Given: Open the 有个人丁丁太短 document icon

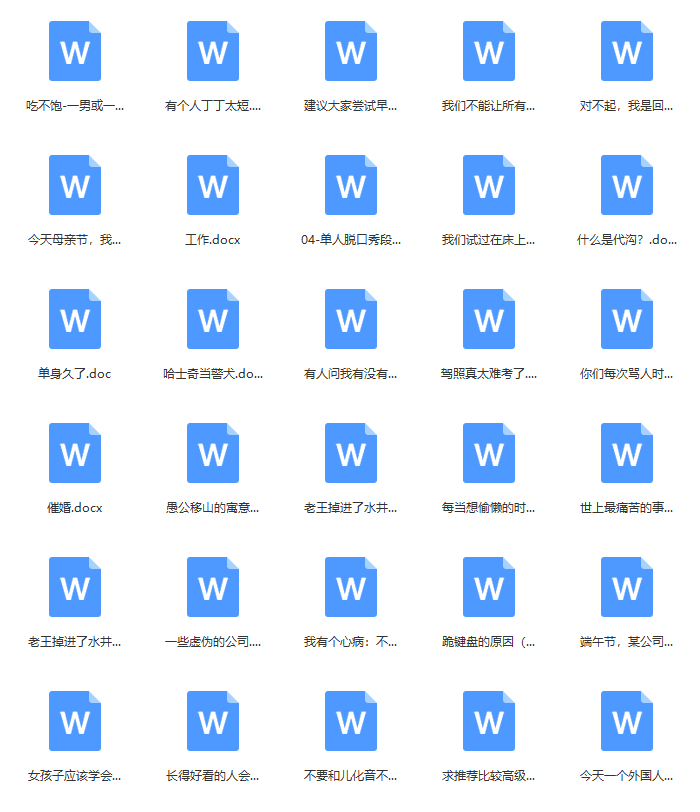Looking at the screenshot, I should point(213,51).
